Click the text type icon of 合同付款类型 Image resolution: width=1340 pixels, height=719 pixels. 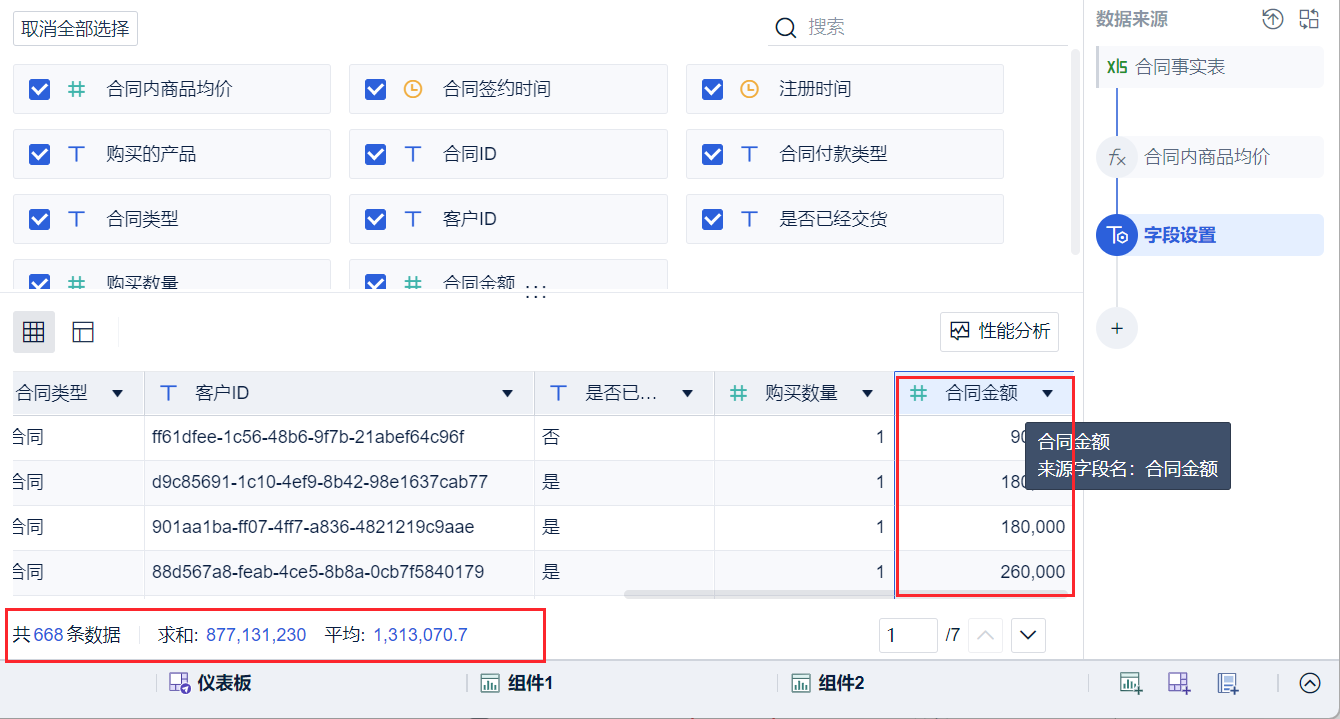tap(749, 154)
